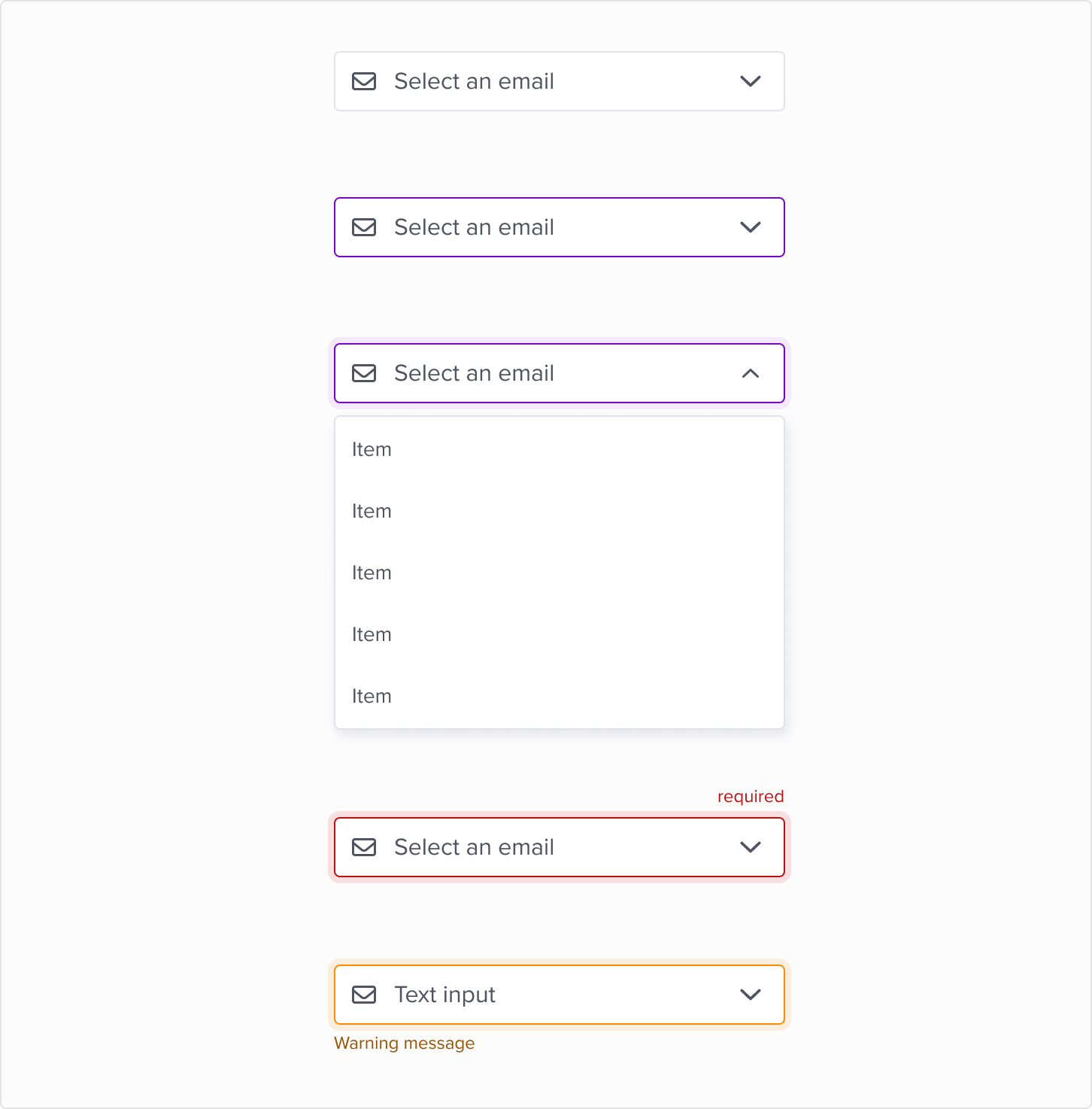Image resolution: width=1092 pixels, height=1109 pixels.
Task: Click the "Text input" placeholder in the warning field
Action: [x=444, y=995]
